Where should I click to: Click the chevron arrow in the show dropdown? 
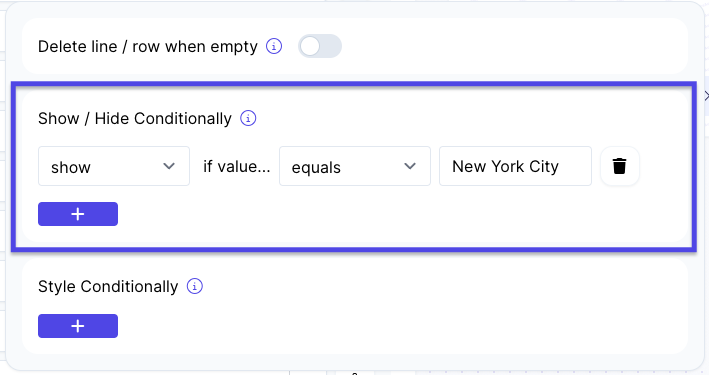pos(169,166)
